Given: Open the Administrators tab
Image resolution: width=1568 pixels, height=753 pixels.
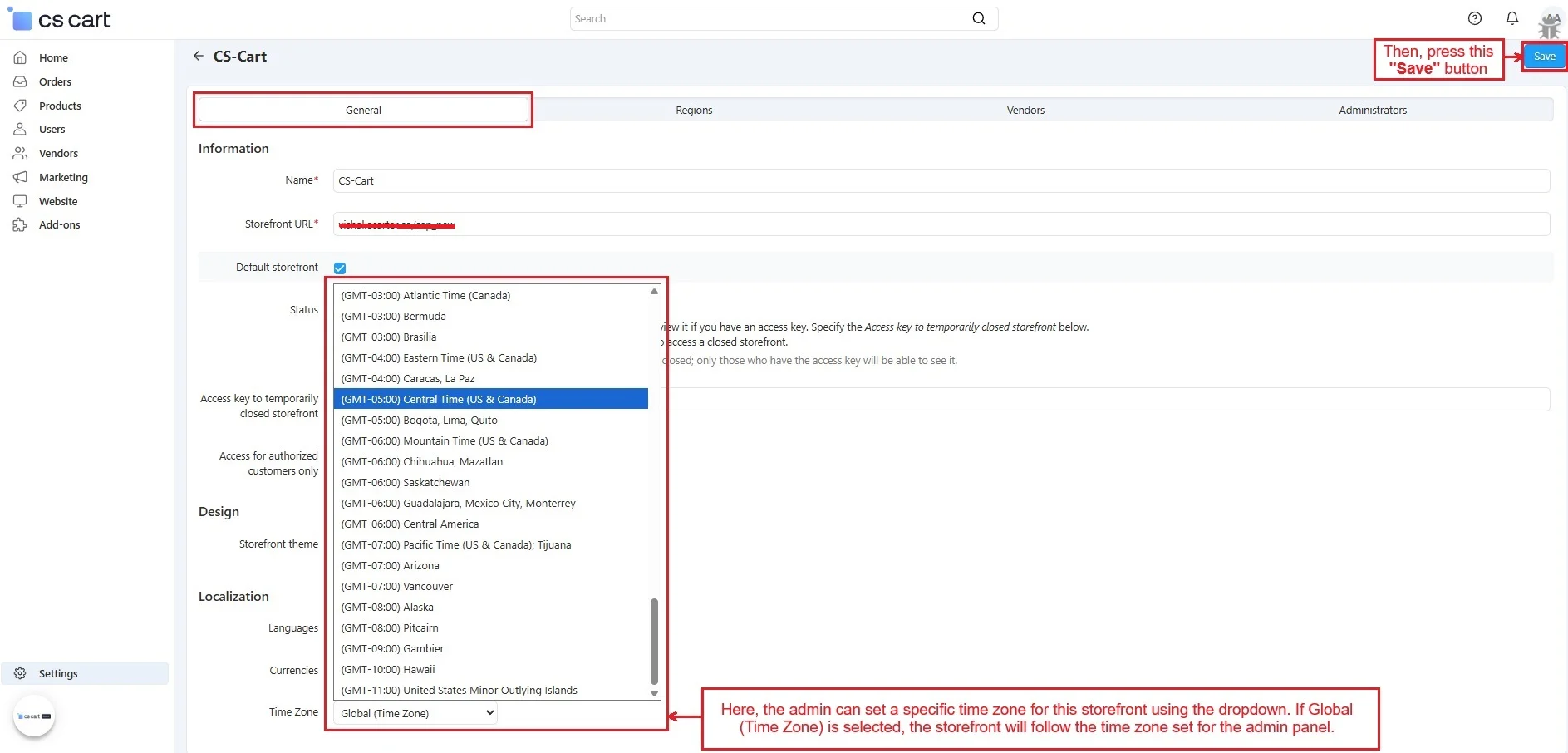Looking at the screenshot, I should click(1373, 110).
